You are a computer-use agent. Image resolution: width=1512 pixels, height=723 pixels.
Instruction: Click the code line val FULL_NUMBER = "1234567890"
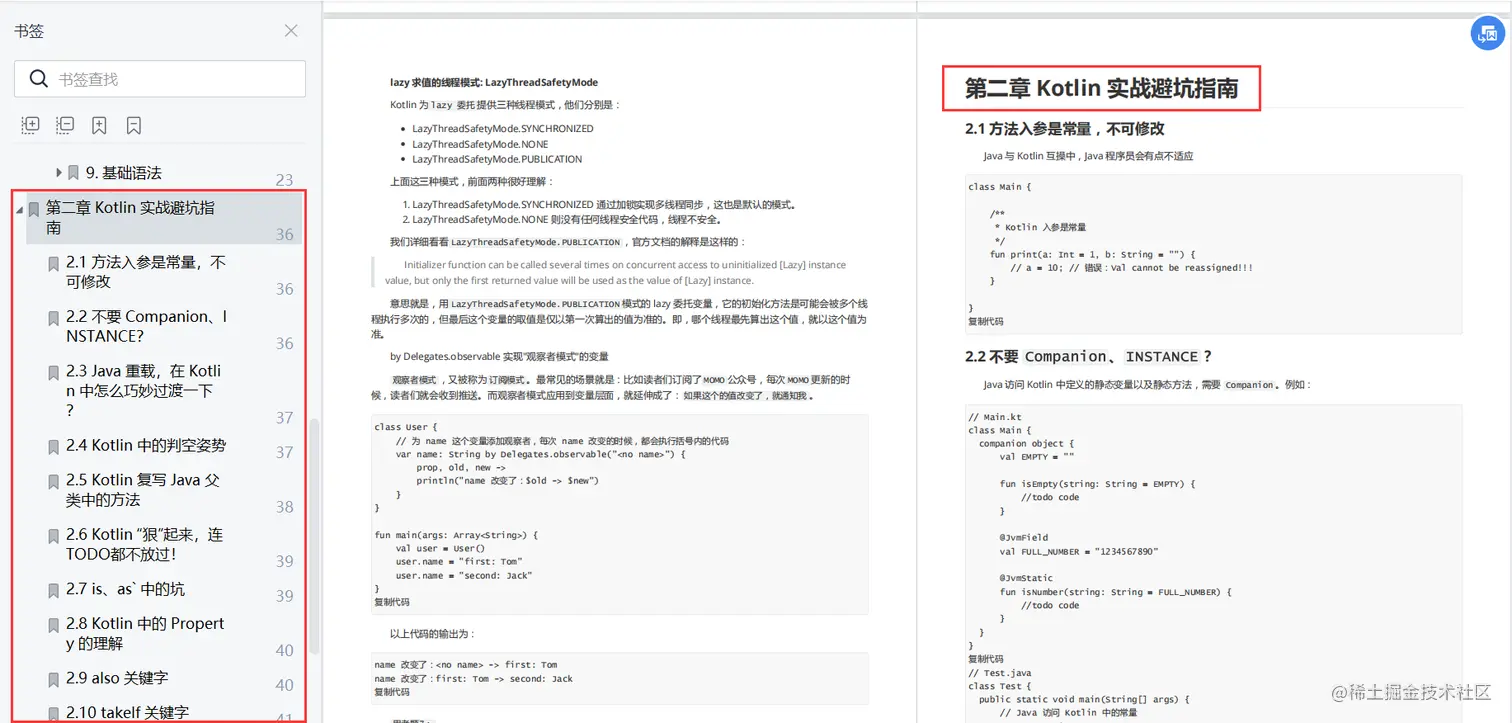tap(1080, 552)
